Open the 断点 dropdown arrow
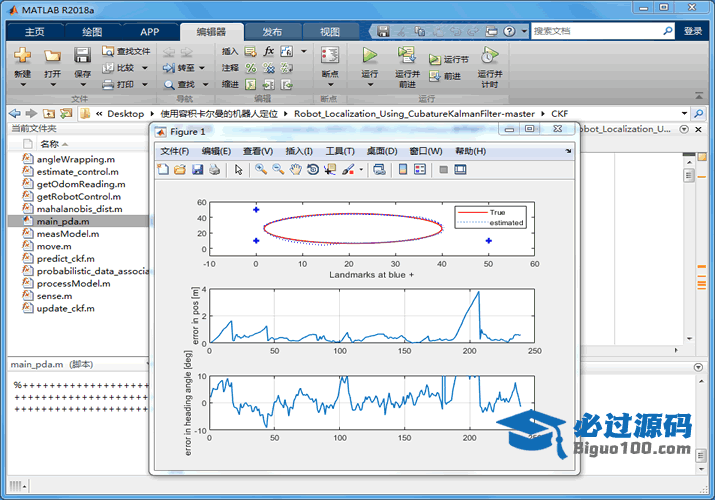Viewport: 715px width, 500px height. tap(330, 85)
